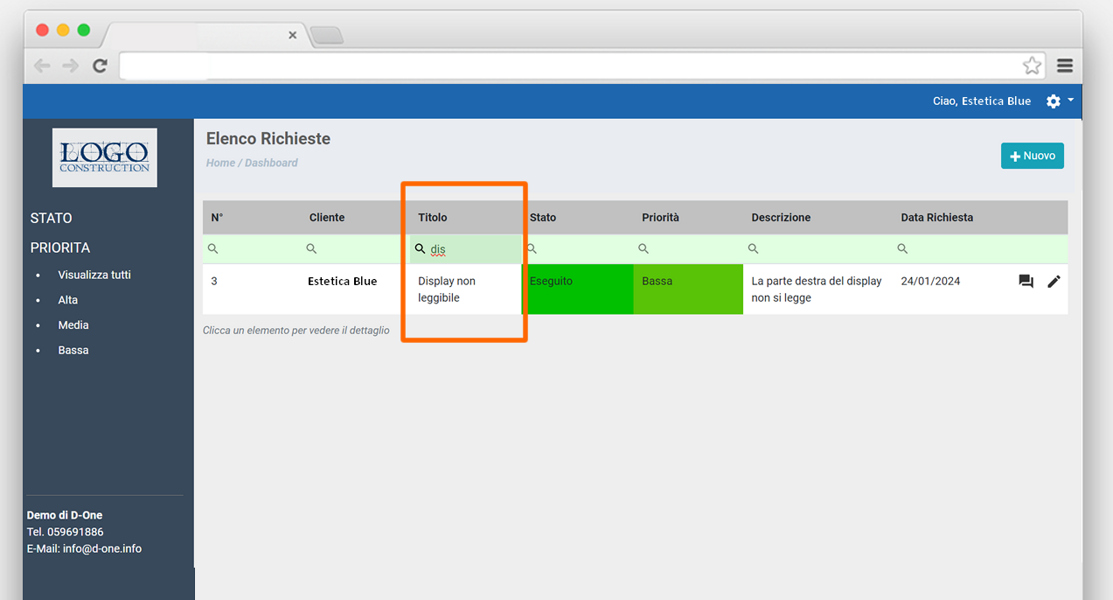Go to Home breadcrumb link
1113x600 pixels.
220,163
